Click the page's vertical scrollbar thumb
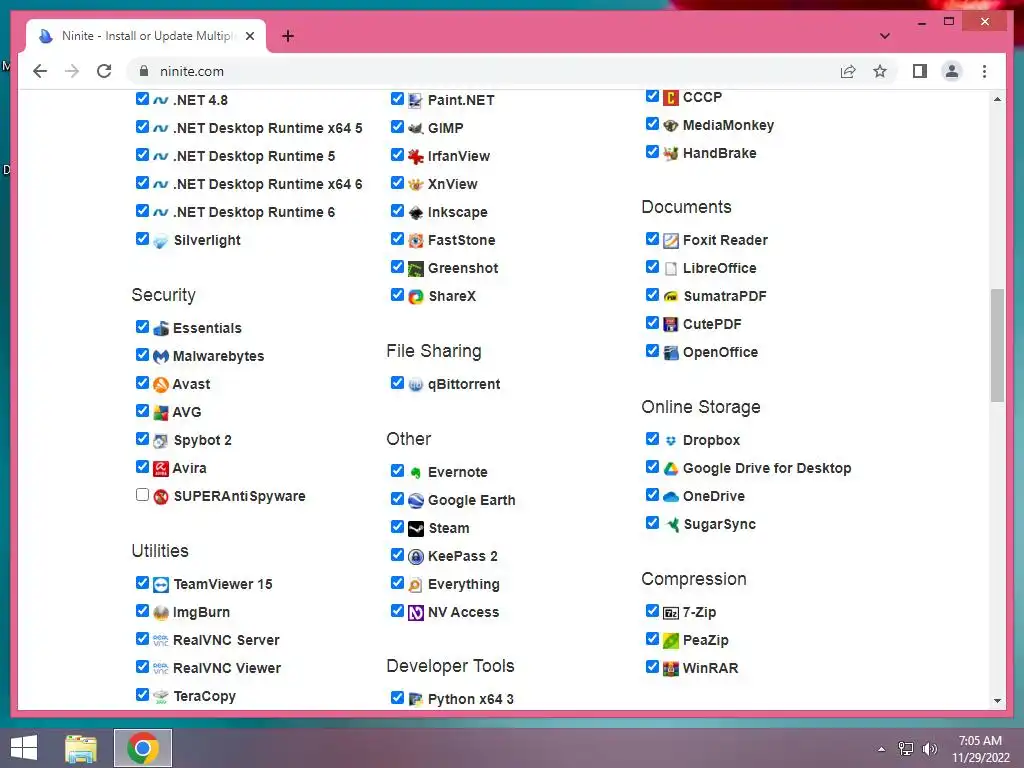 click(997, 345)
